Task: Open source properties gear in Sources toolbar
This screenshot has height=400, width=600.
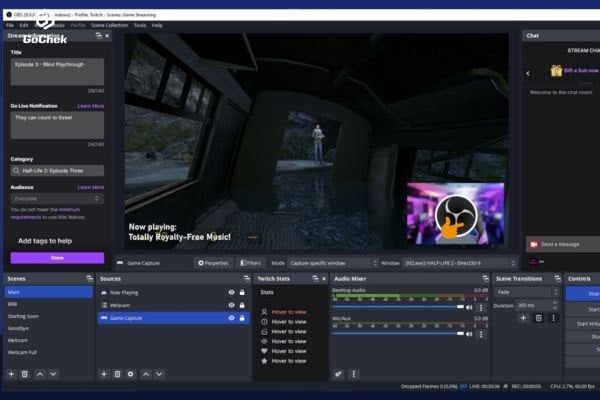Action: [131, 373]
